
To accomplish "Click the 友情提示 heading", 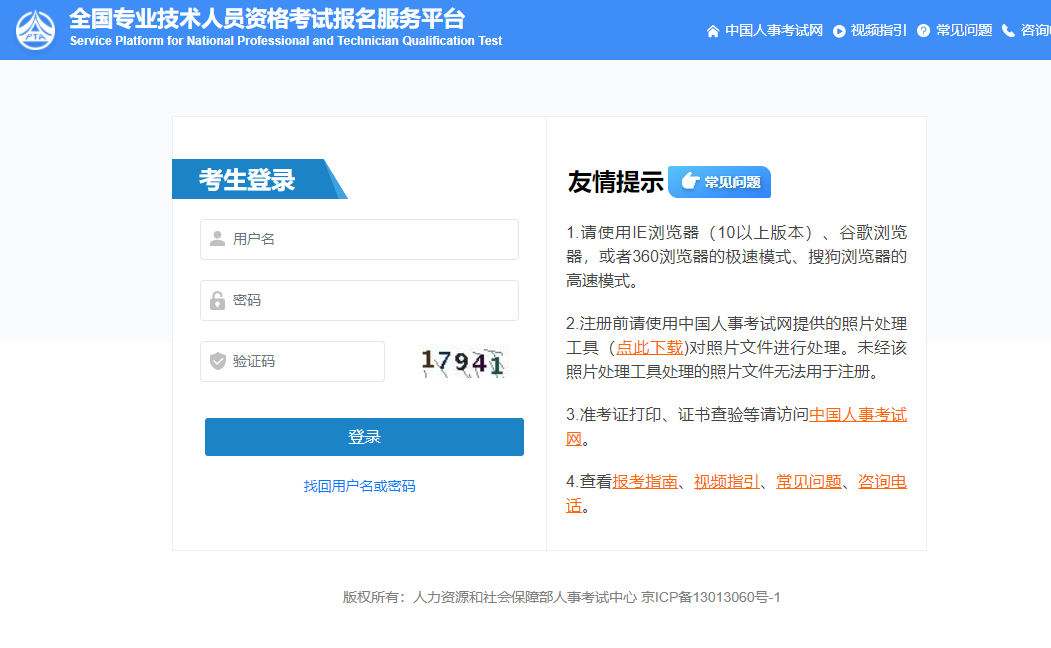I will pyautogui.click(x=615, y=182).
